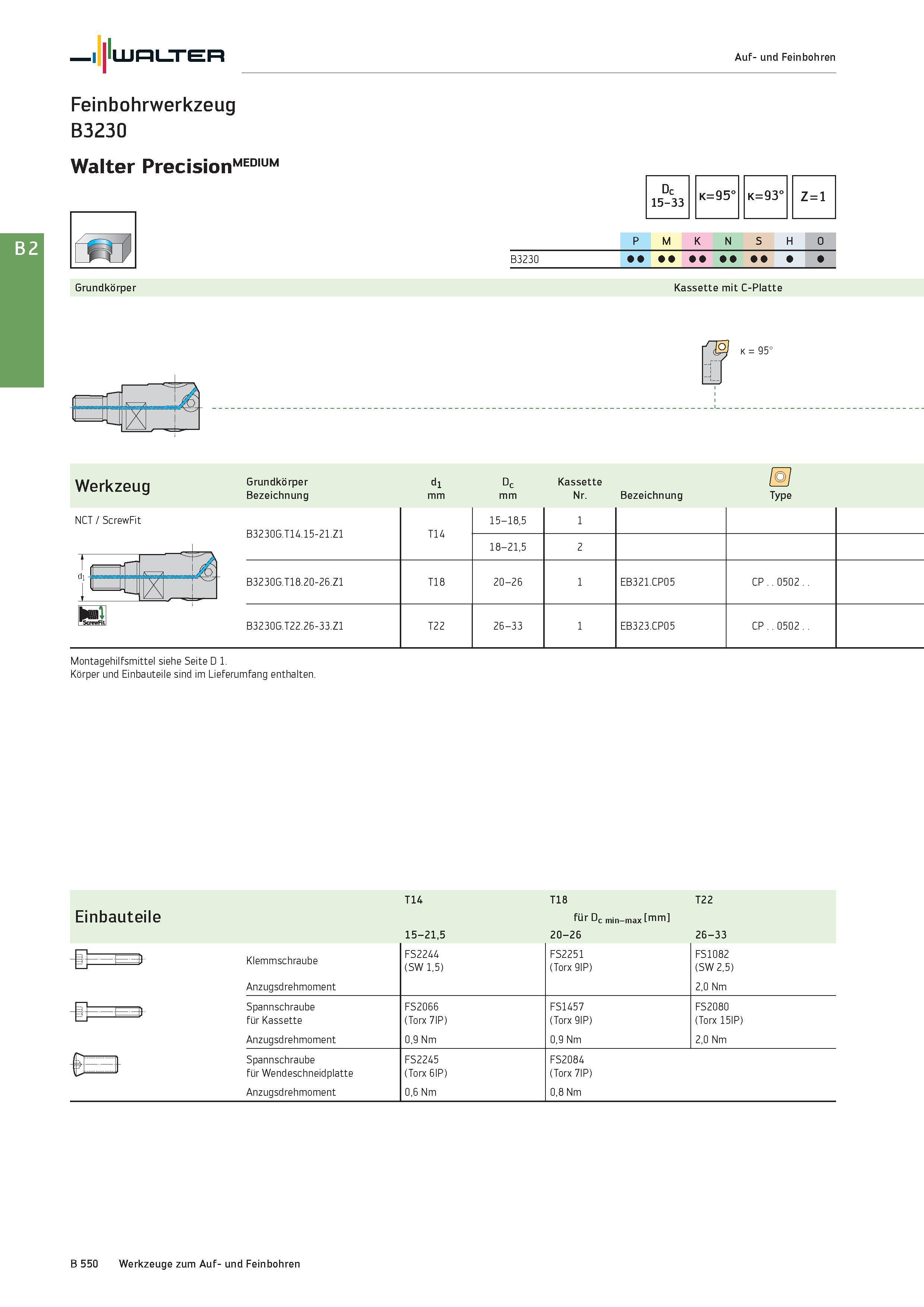
Task: Click part number FS2084
Action: coord(566,1059)
